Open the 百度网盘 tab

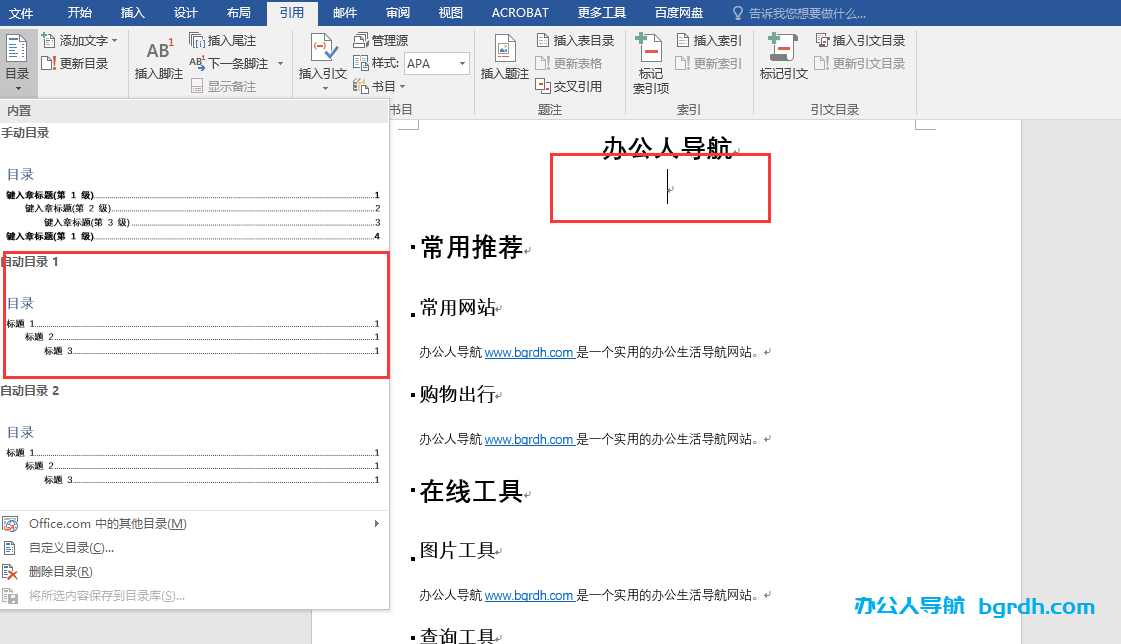point(678,13)
